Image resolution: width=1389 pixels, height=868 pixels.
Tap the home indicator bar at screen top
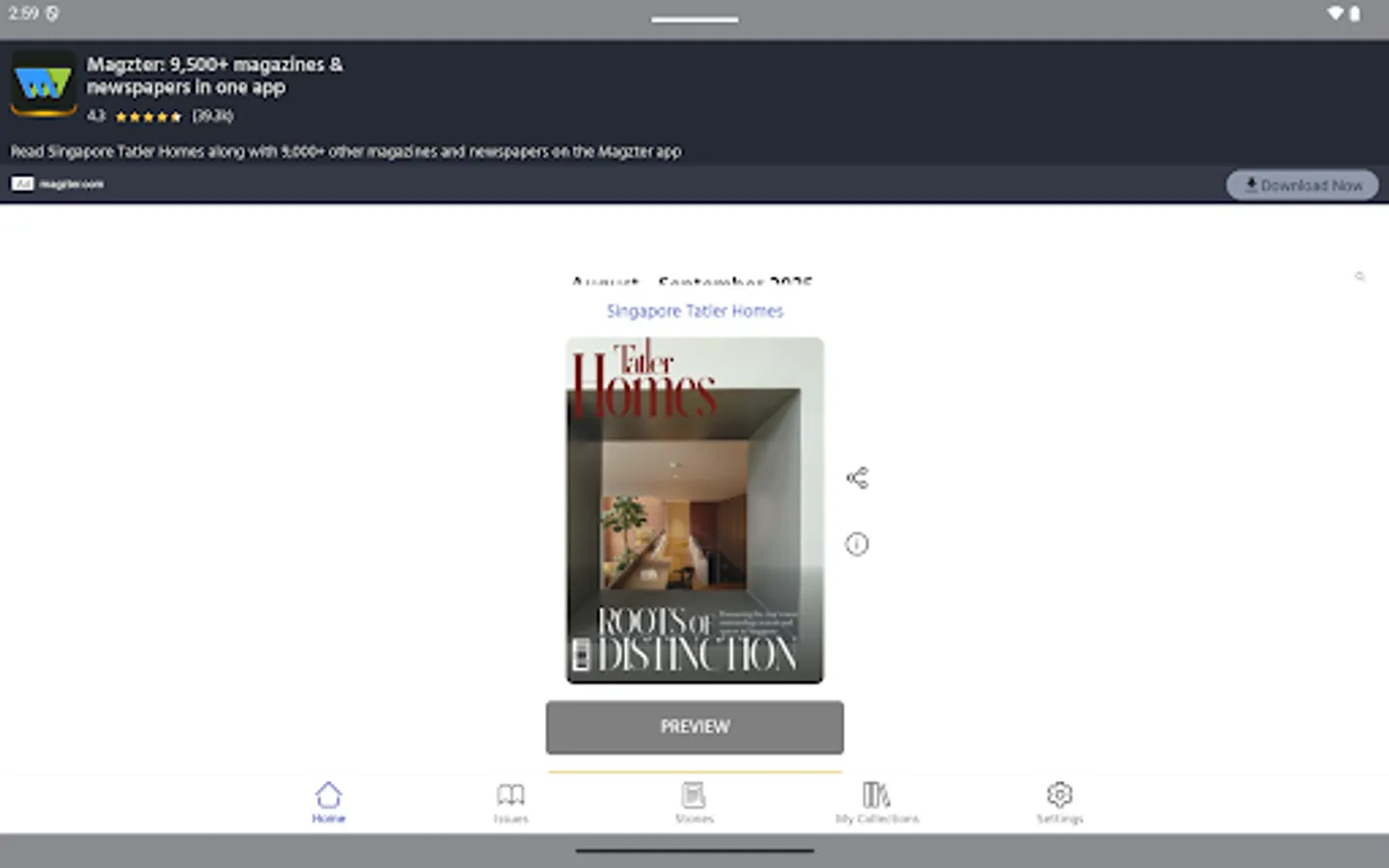click(694, 18)
